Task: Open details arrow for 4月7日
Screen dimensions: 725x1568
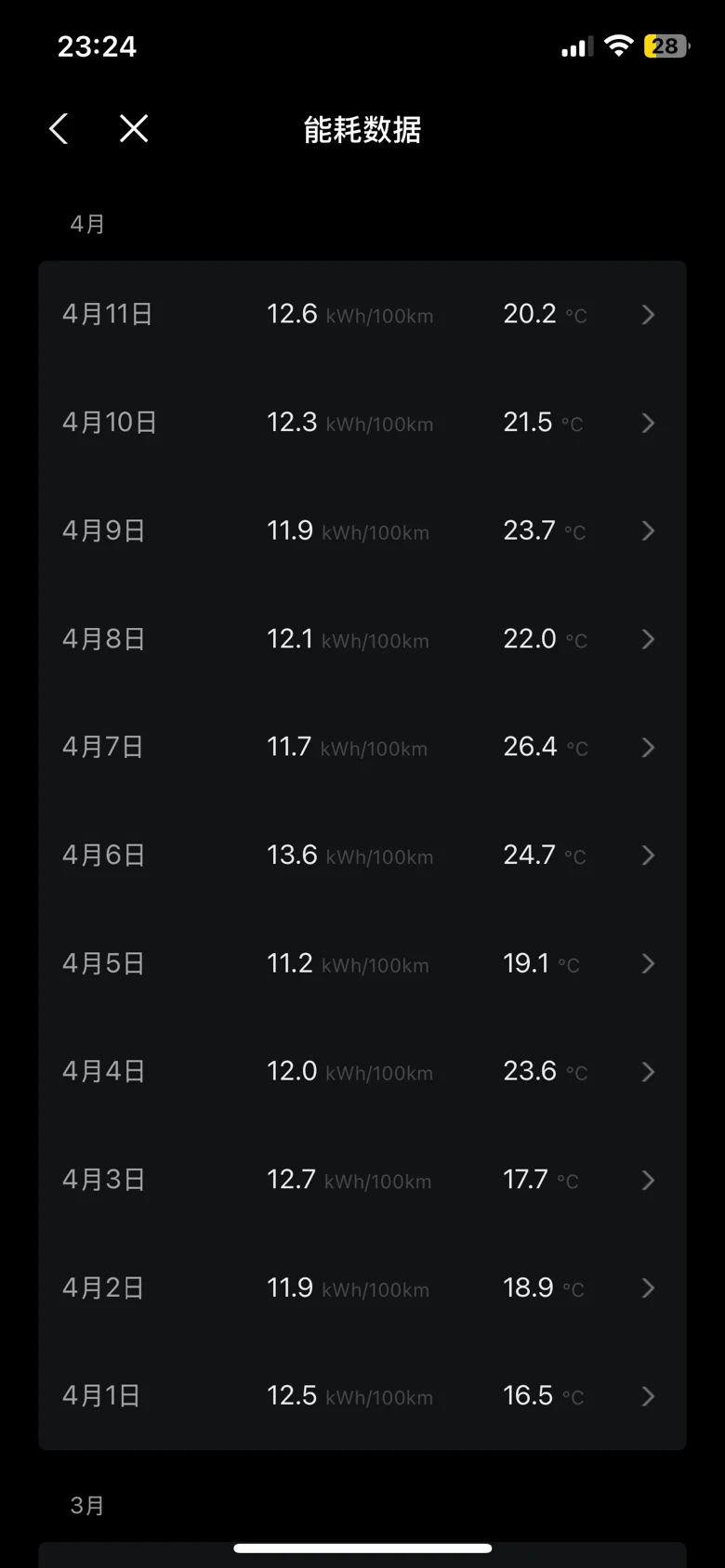Action: [648, 748]
